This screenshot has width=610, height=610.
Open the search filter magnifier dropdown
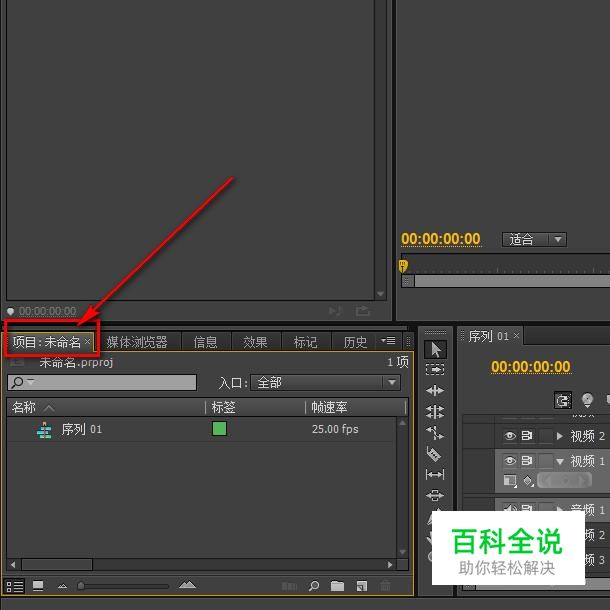(x=23, y=382)
